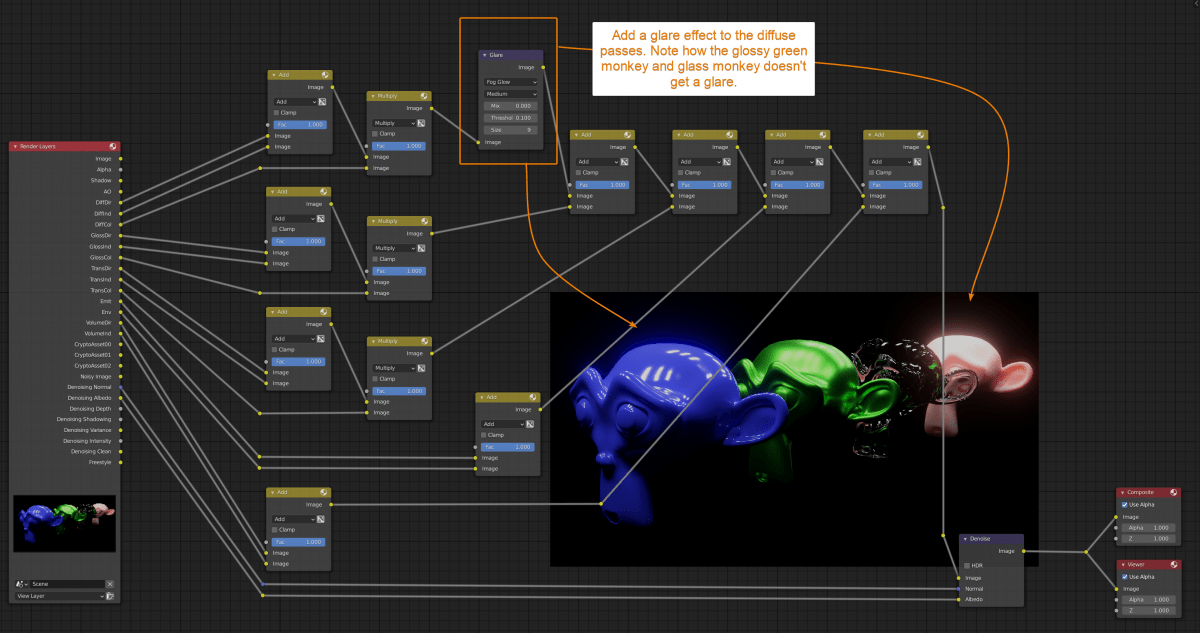The image size is (1200, 633).
Task: Toggle alpha icon in Add node wired to Glare output
Action: (625, 161)
